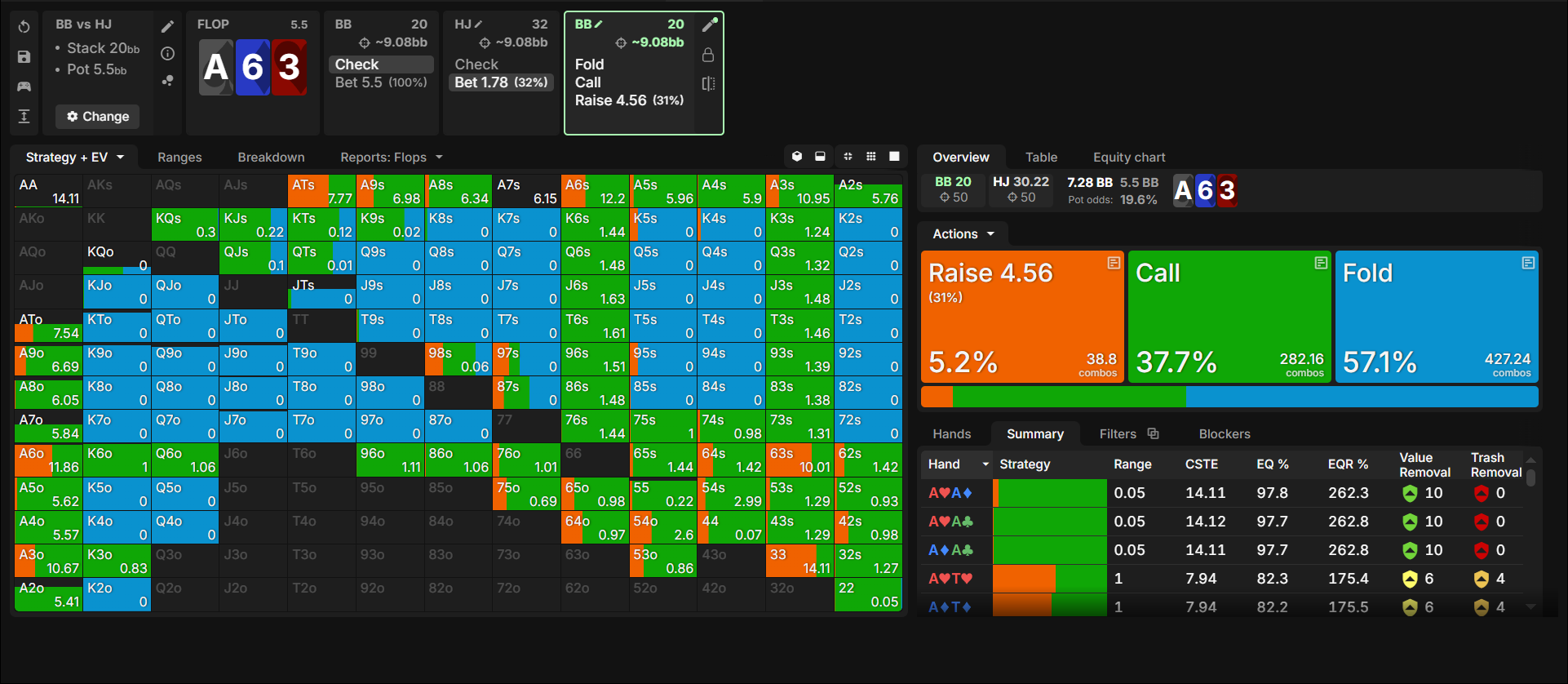
Task: Click the A6s cell in the hand matrix
Action: pos(595,191)
